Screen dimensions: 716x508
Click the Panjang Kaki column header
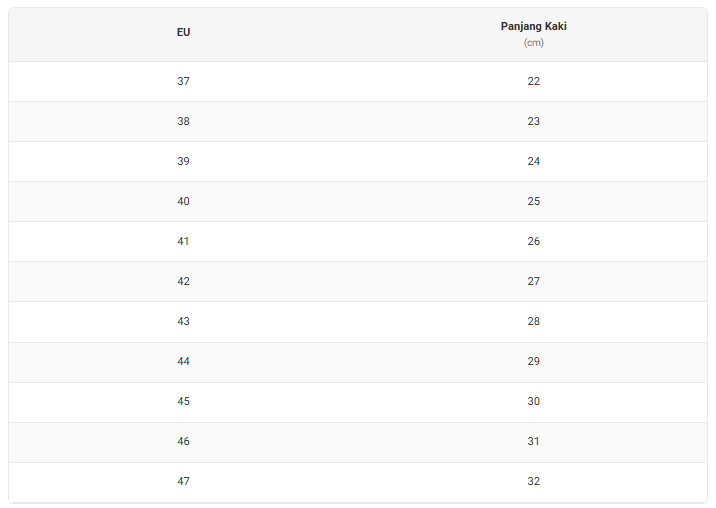(533, 26)
